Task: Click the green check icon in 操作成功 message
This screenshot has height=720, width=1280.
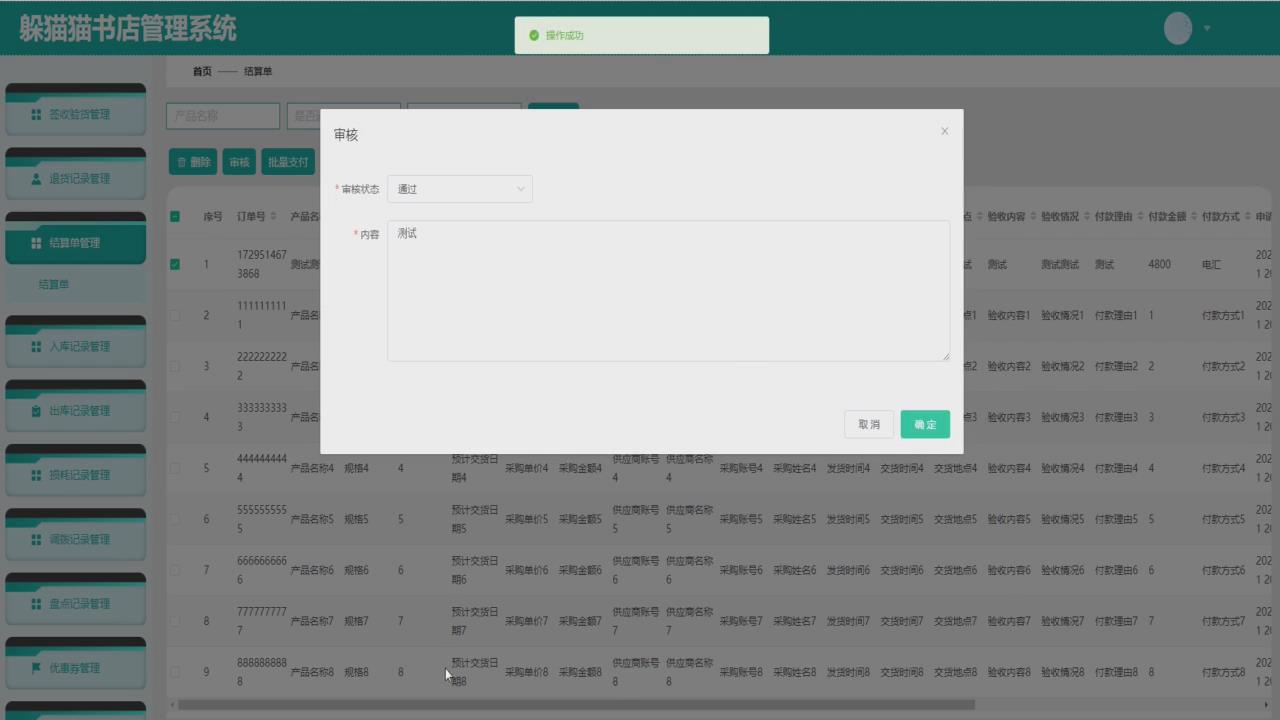Action: click(x=534, y=35)
